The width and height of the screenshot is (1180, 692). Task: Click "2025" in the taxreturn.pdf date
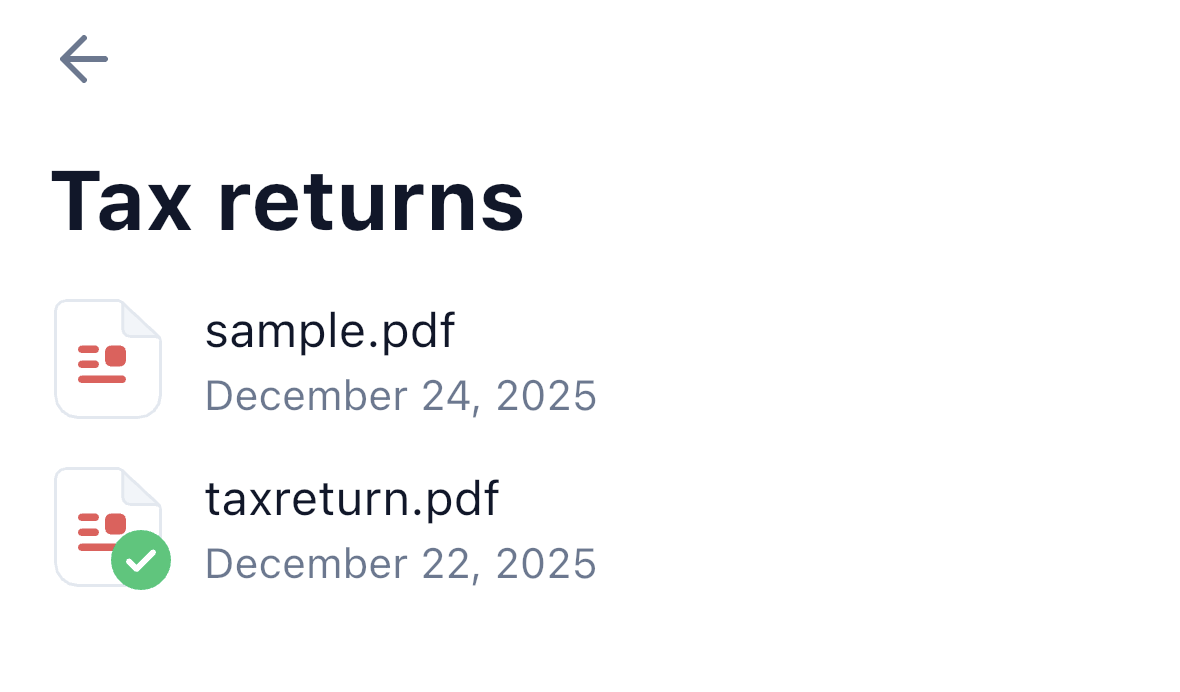pos(546,563)
